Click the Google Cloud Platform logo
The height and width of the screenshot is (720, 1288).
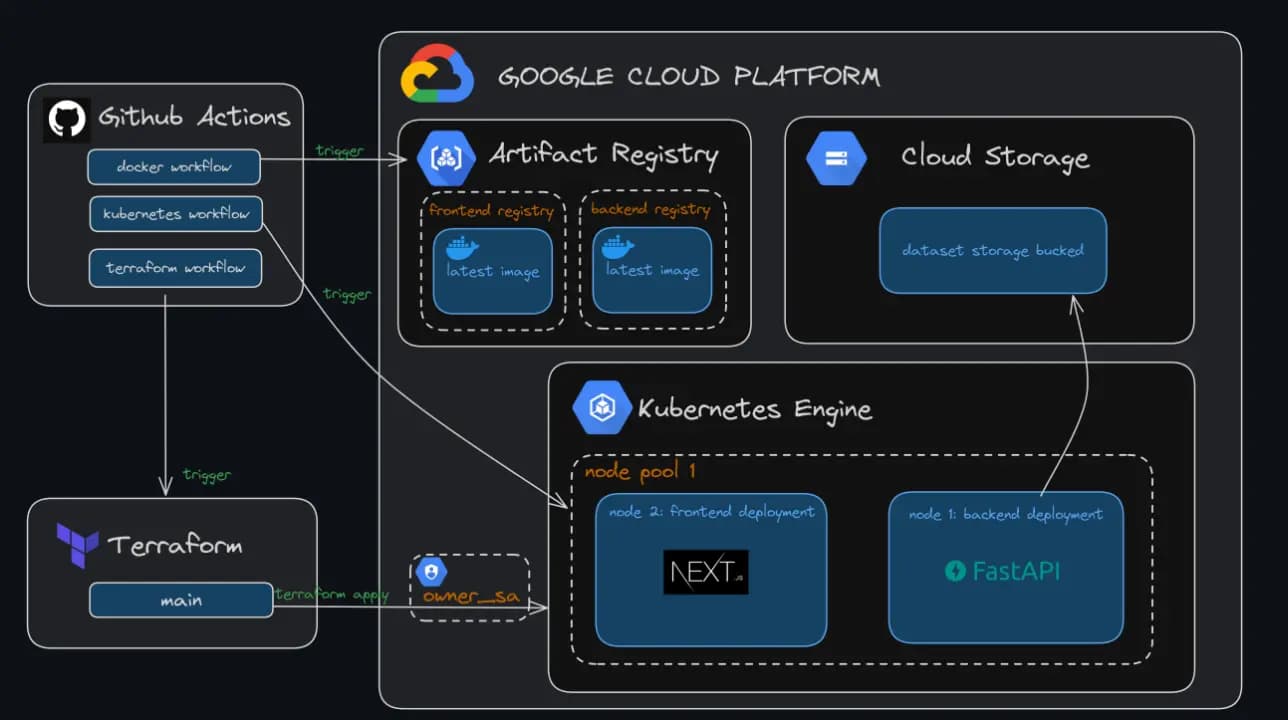[436, 73]
